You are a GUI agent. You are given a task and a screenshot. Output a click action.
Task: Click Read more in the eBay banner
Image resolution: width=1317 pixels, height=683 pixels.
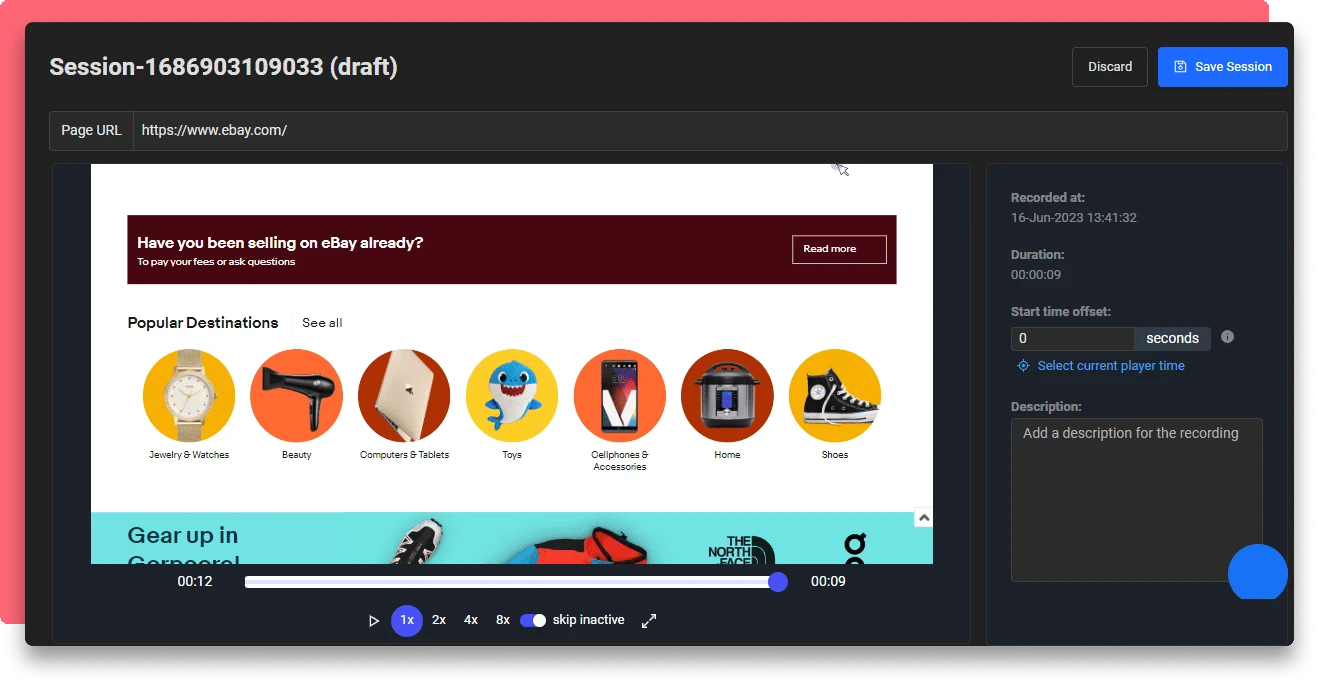pyautogui.click(x=839, y=249)
